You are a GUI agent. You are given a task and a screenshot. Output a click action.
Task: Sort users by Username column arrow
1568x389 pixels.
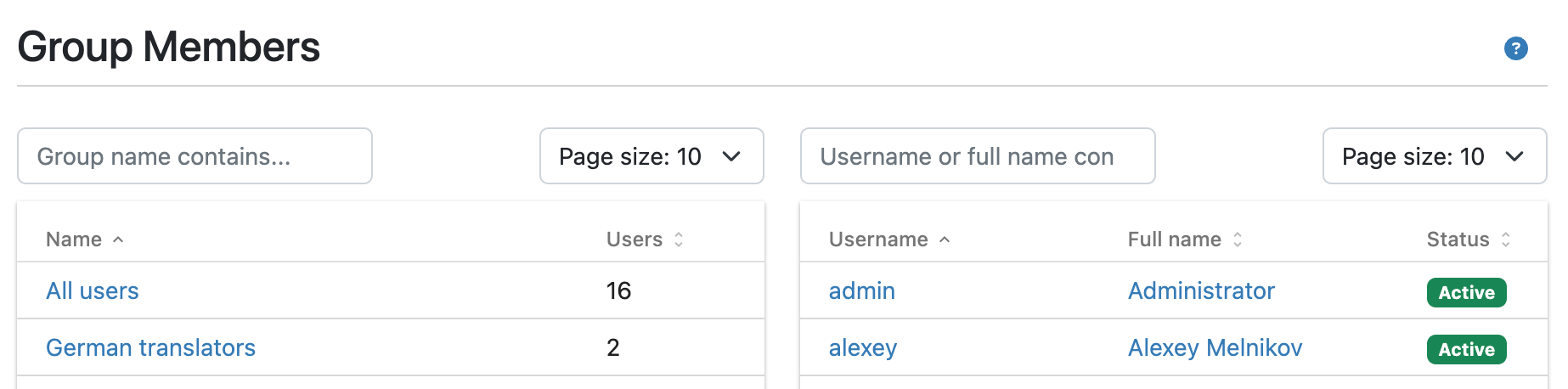pos(945,240)
